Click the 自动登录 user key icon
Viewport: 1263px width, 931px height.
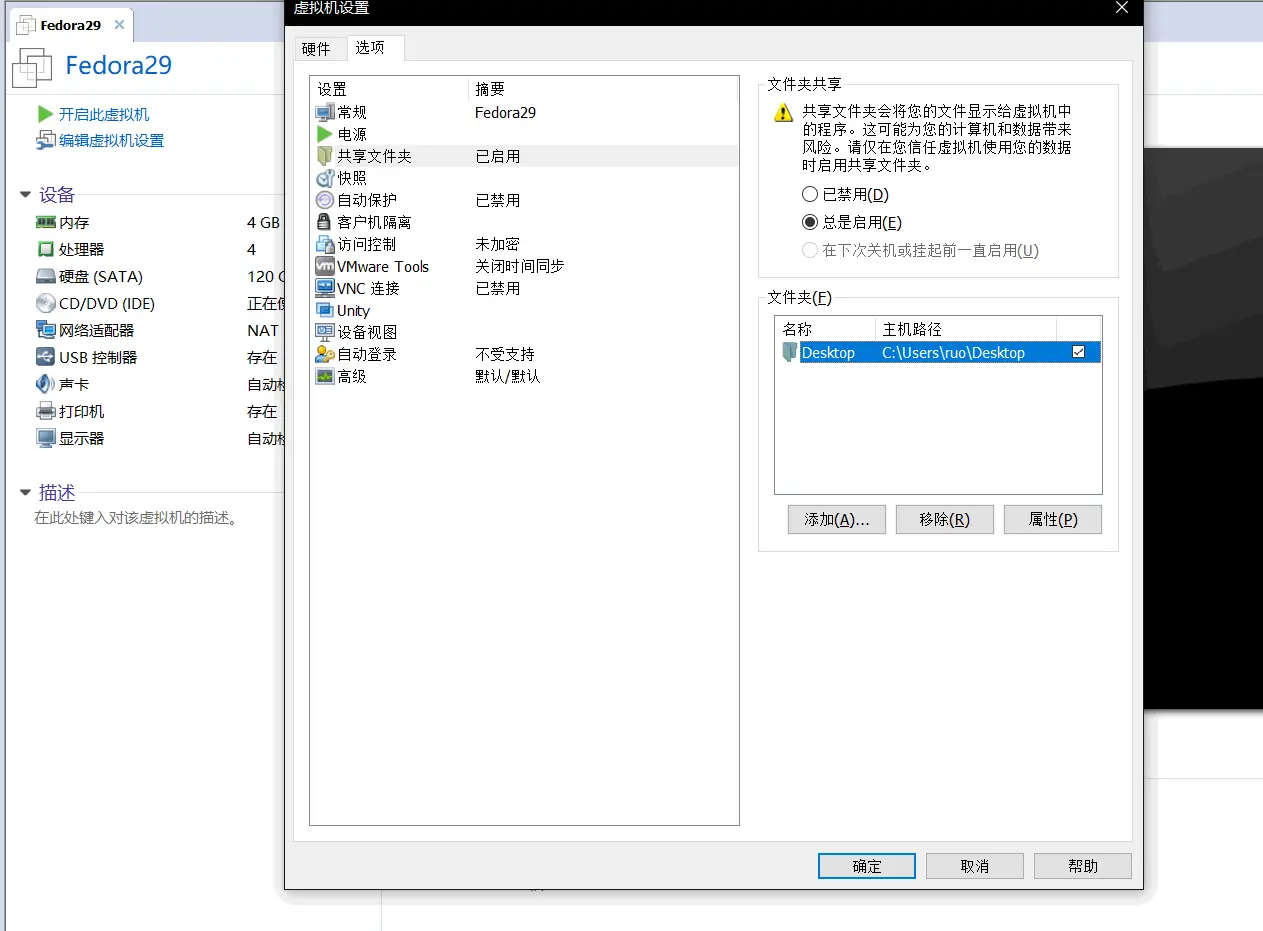[324, 354]
